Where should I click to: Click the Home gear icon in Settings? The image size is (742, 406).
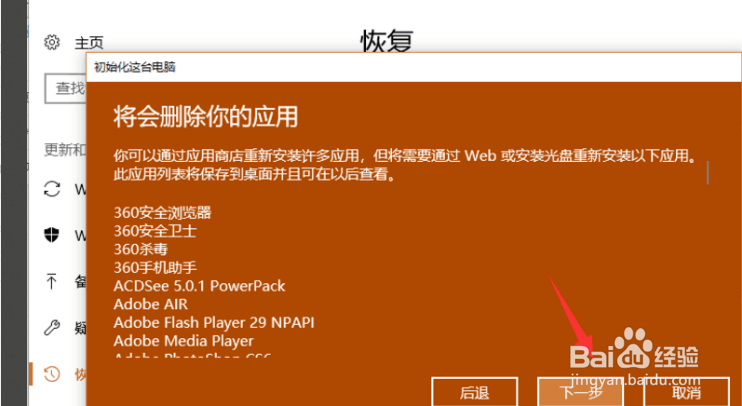[52, 43]
